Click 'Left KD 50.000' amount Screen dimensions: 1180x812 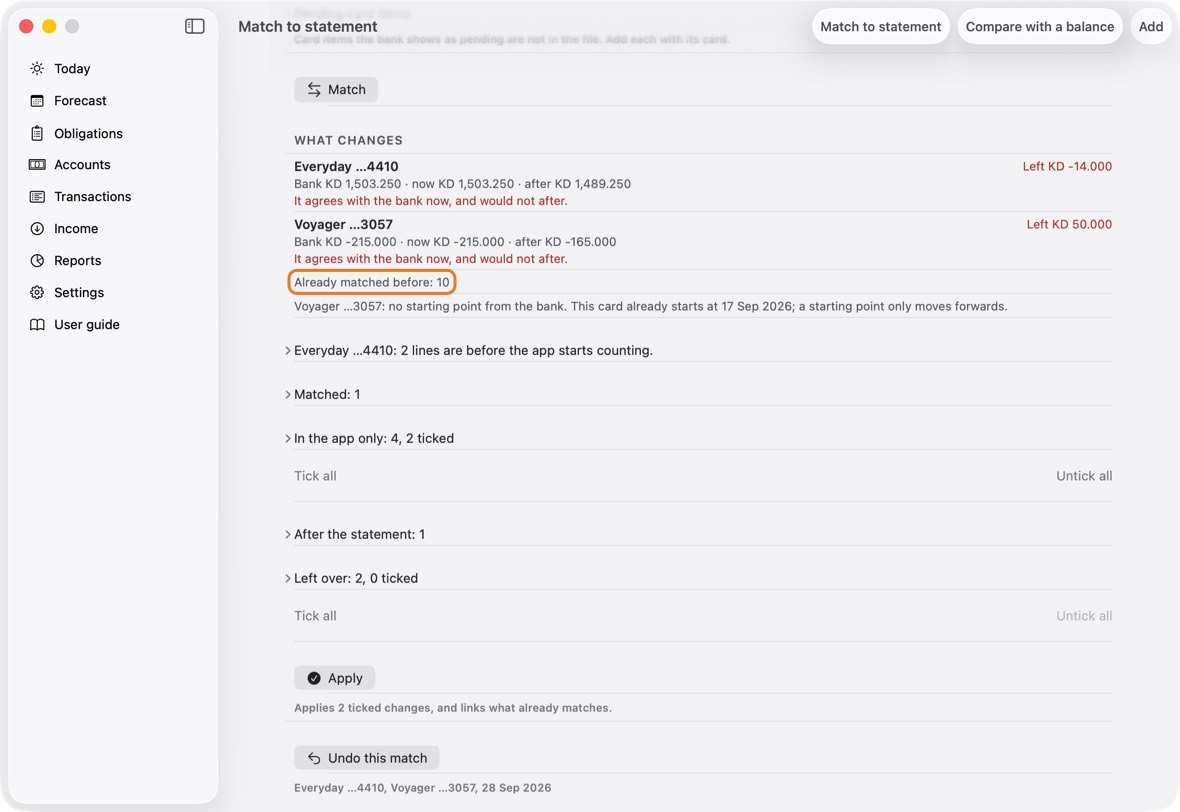(x=1069, y=224)
